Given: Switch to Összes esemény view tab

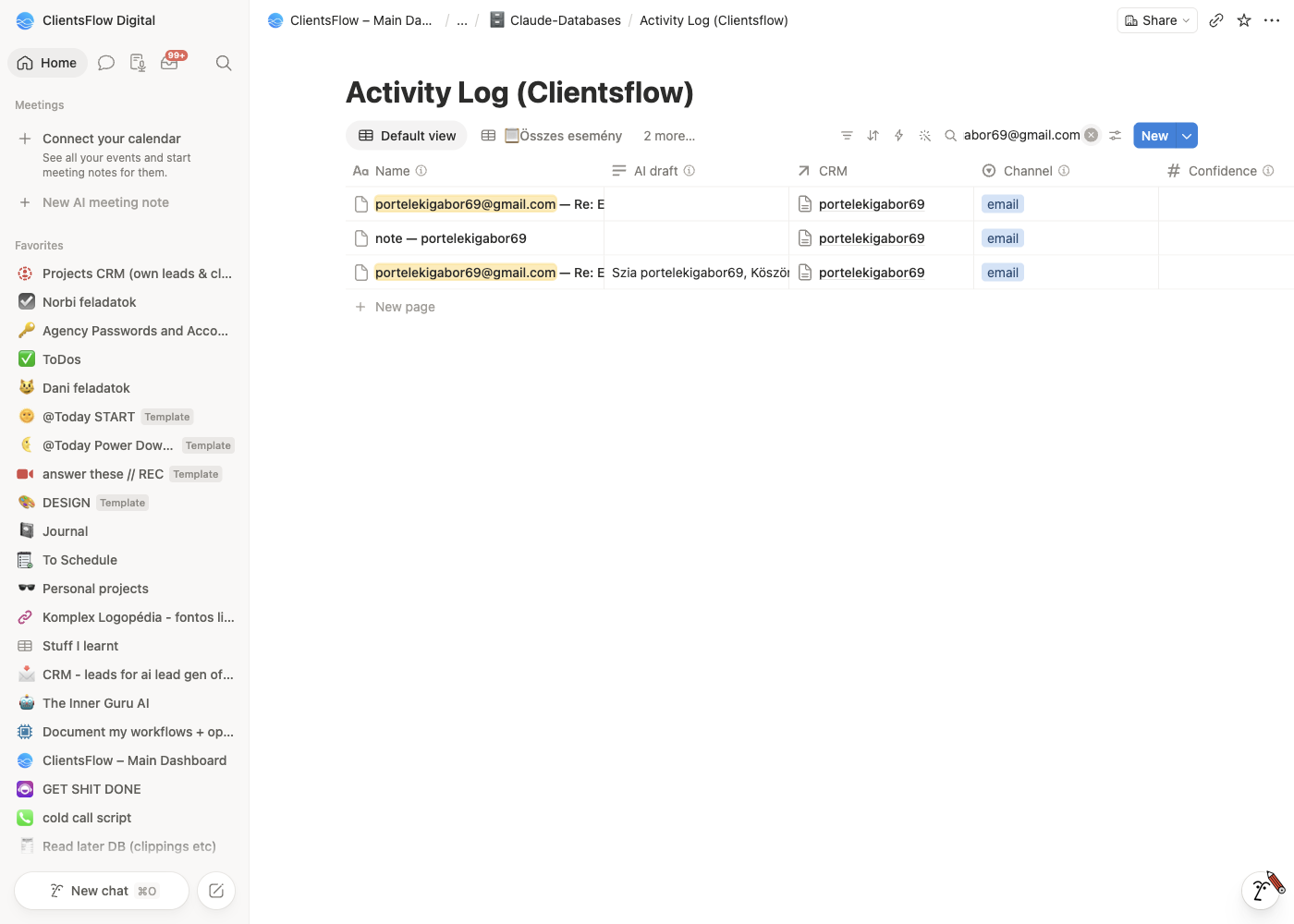Looking at the screenshot, I should (x=552, y=136).
